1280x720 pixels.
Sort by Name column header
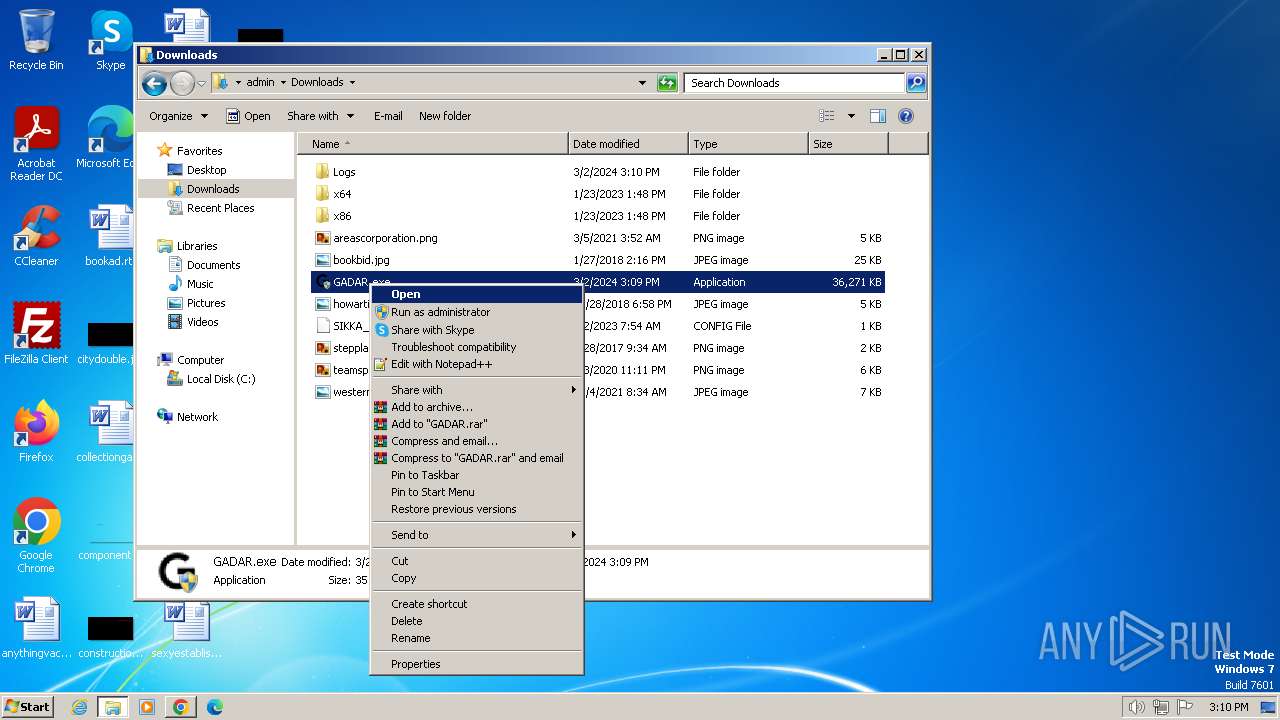(x=433, y=144)
